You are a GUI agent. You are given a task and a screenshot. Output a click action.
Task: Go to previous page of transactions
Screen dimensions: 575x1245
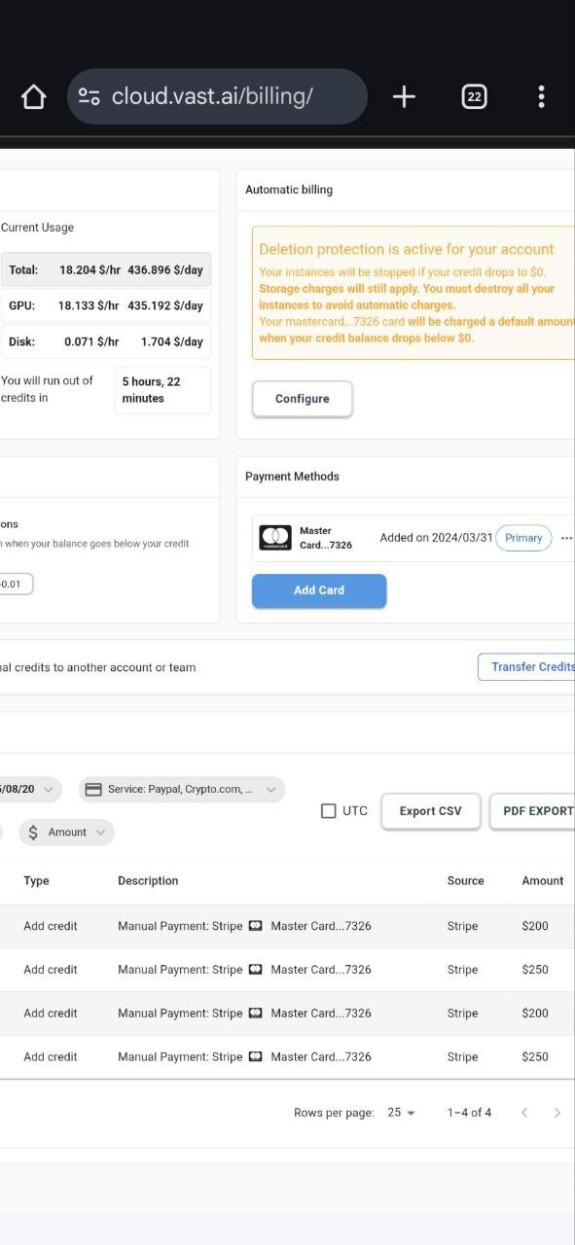click(x=524, y=1113)
